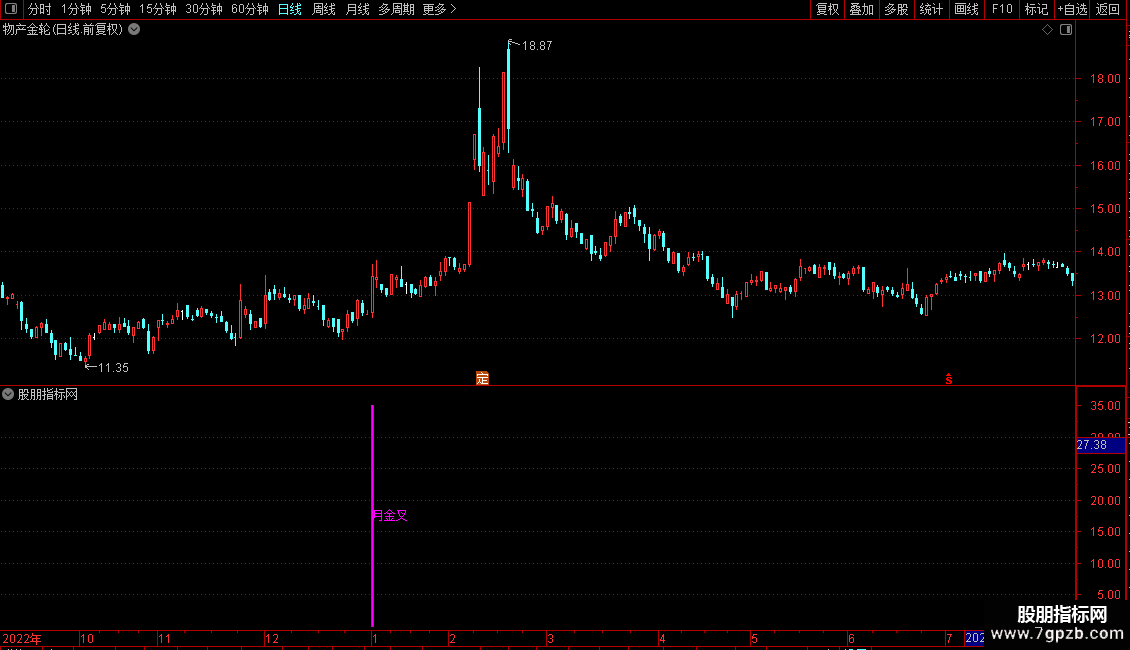This screenshot has height=650, width=1130.
Task: Select the 15分钟 period
Action: [158, 9]
